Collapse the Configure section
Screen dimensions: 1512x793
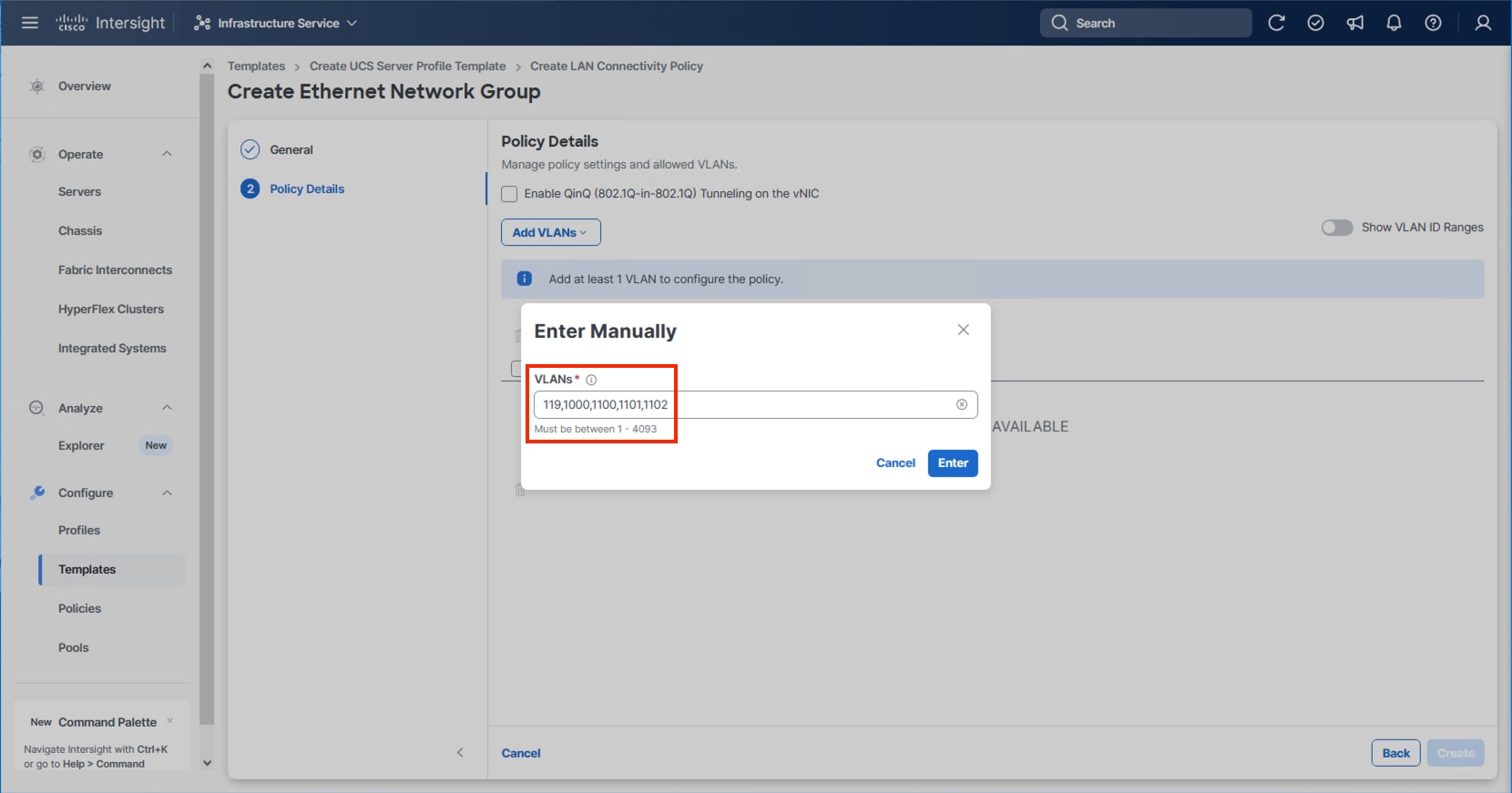(167, 493)
